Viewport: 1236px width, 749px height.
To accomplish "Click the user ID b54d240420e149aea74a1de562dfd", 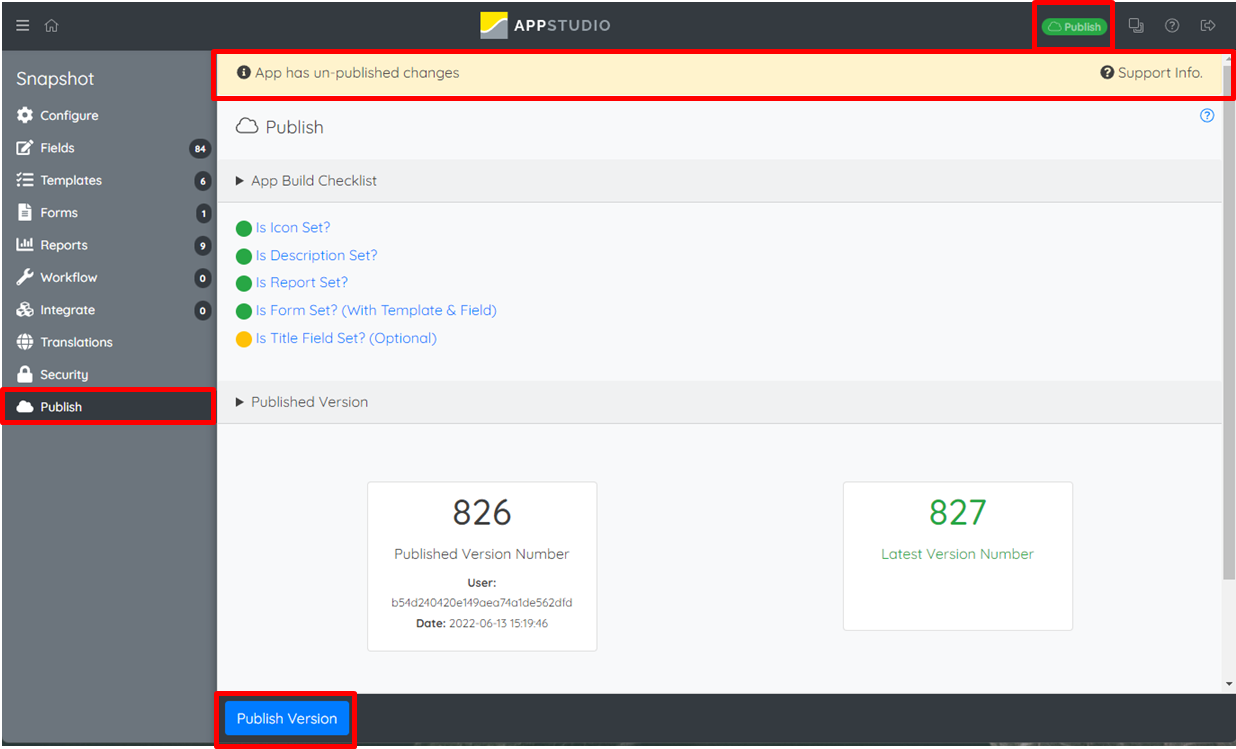I will pyautogui.click(x=482, y=603).
